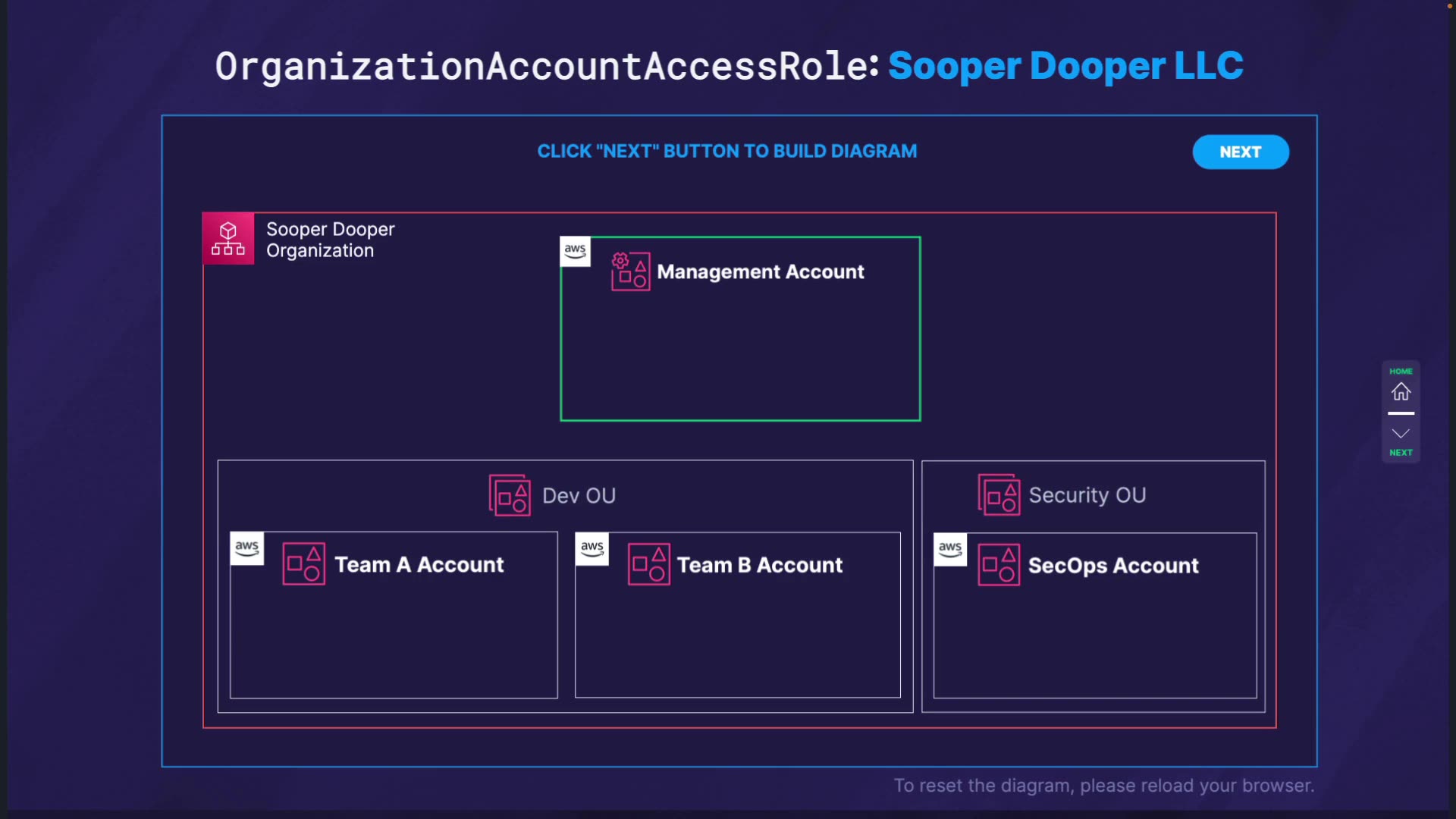The image size is (1456, 819).
Task: Click the blue NEXT button
Action: [x=1240, y=152]
